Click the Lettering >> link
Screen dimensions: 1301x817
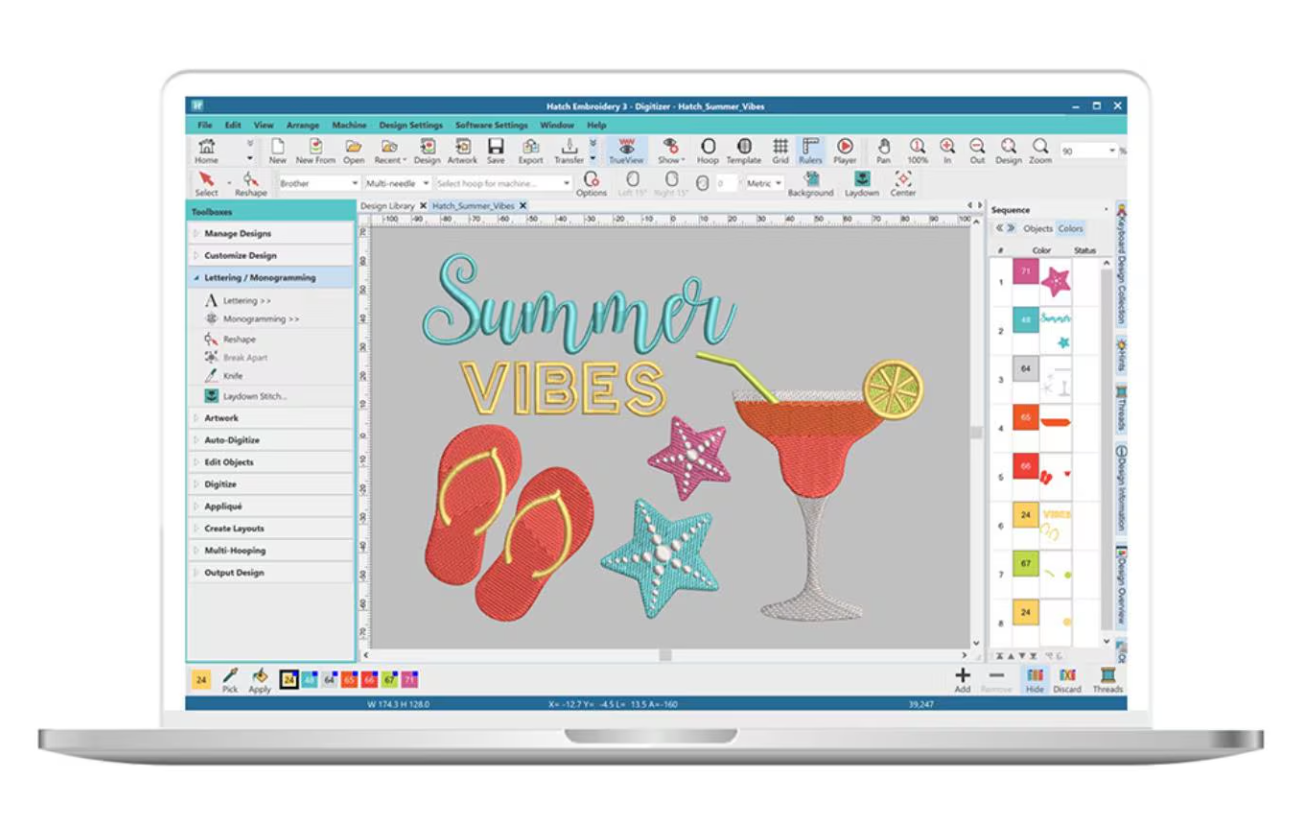click(246, 300)
